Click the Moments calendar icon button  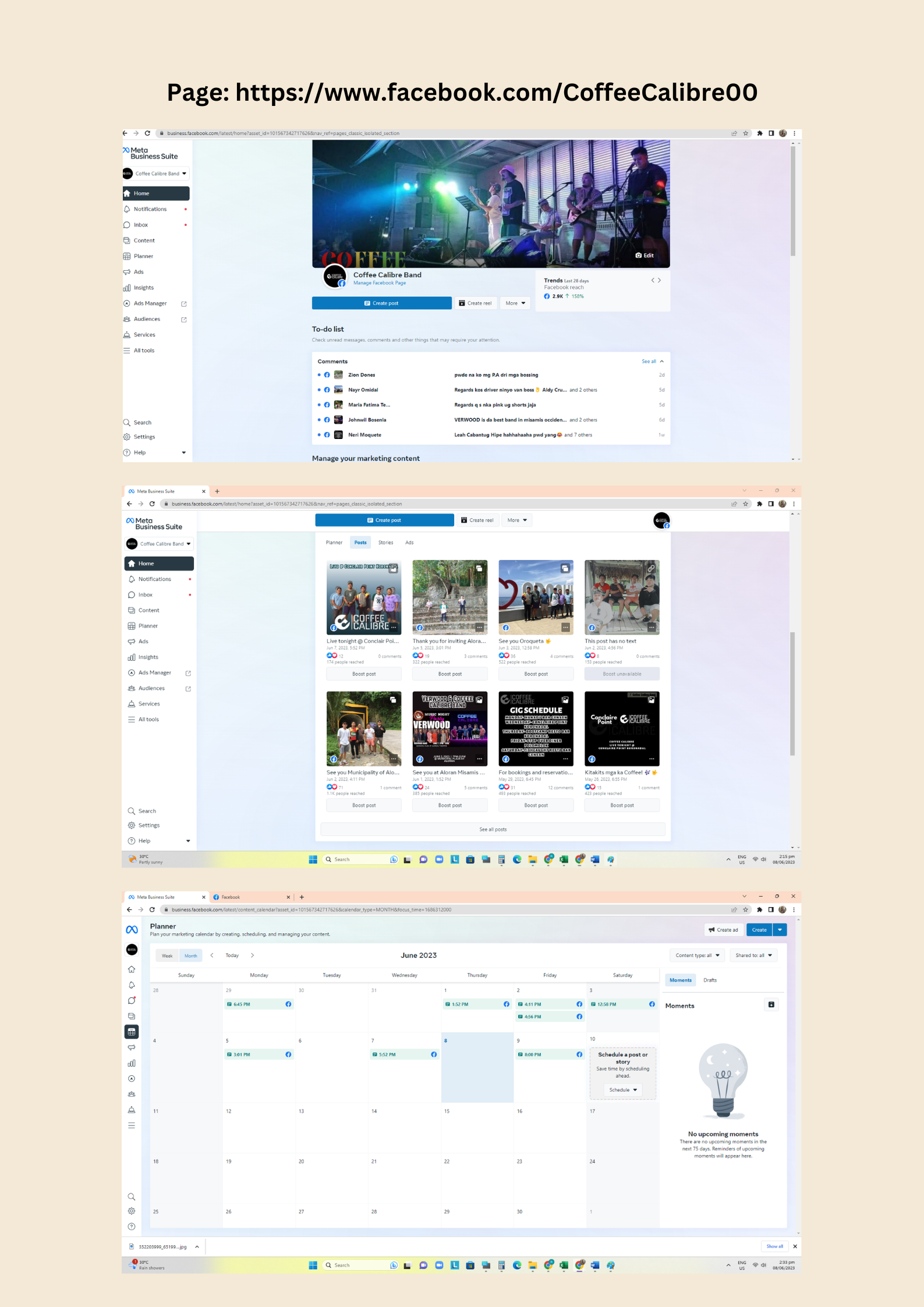pos(771,1005)
